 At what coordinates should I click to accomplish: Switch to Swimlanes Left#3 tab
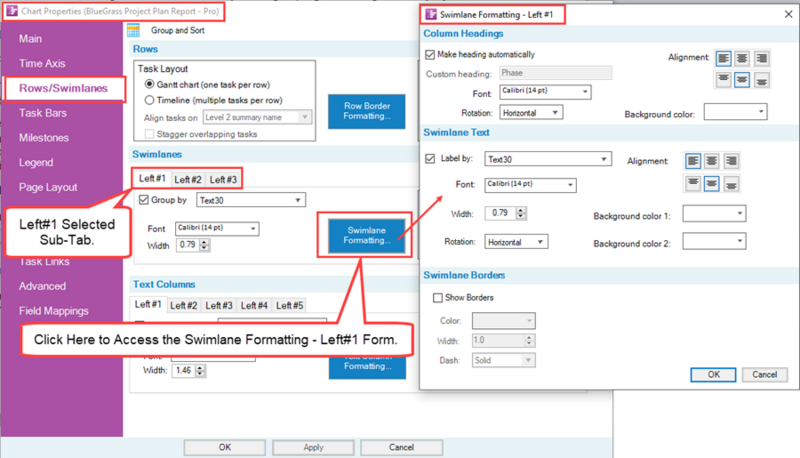[223, 180]
